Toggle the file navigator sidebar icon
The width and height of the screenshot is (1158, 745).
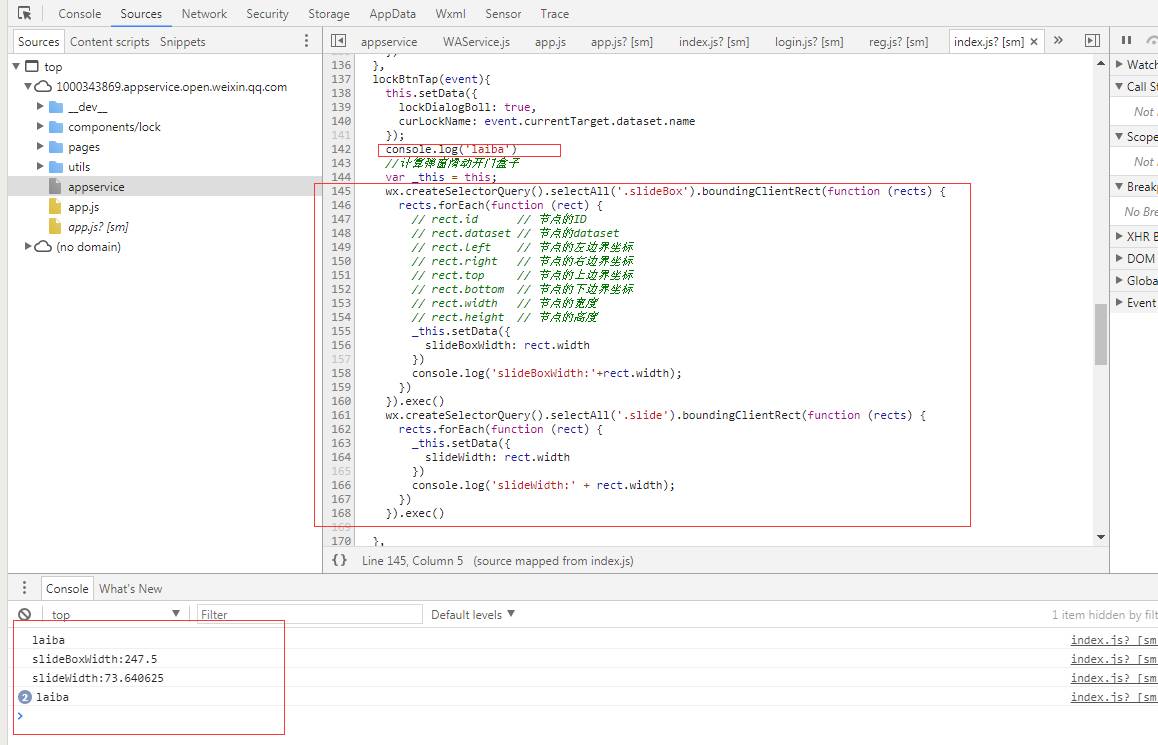pos(338,41)
